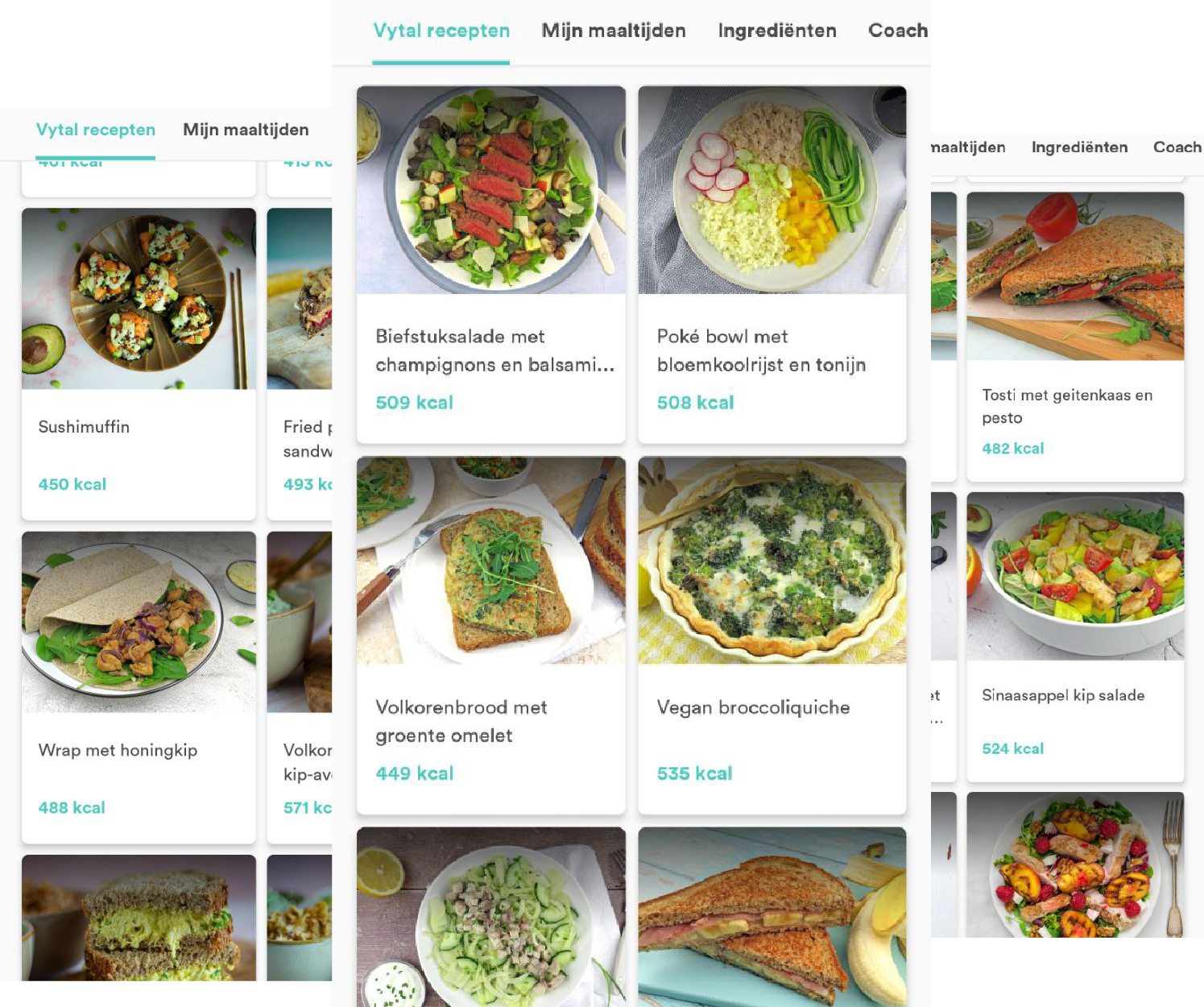Screen dimensions: 1204x1007
Task: Select the Biefstuksalade met champignons photo
Action: [490, 190]
